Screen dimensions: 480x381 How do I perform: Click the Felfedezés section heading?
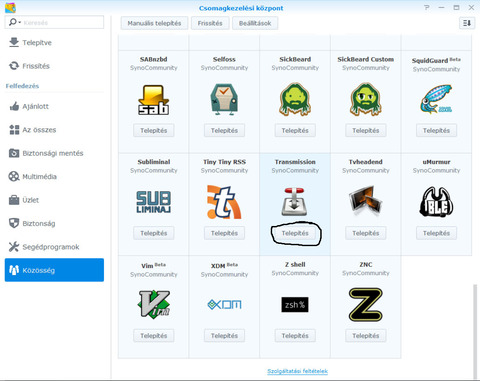coord(22,86)
